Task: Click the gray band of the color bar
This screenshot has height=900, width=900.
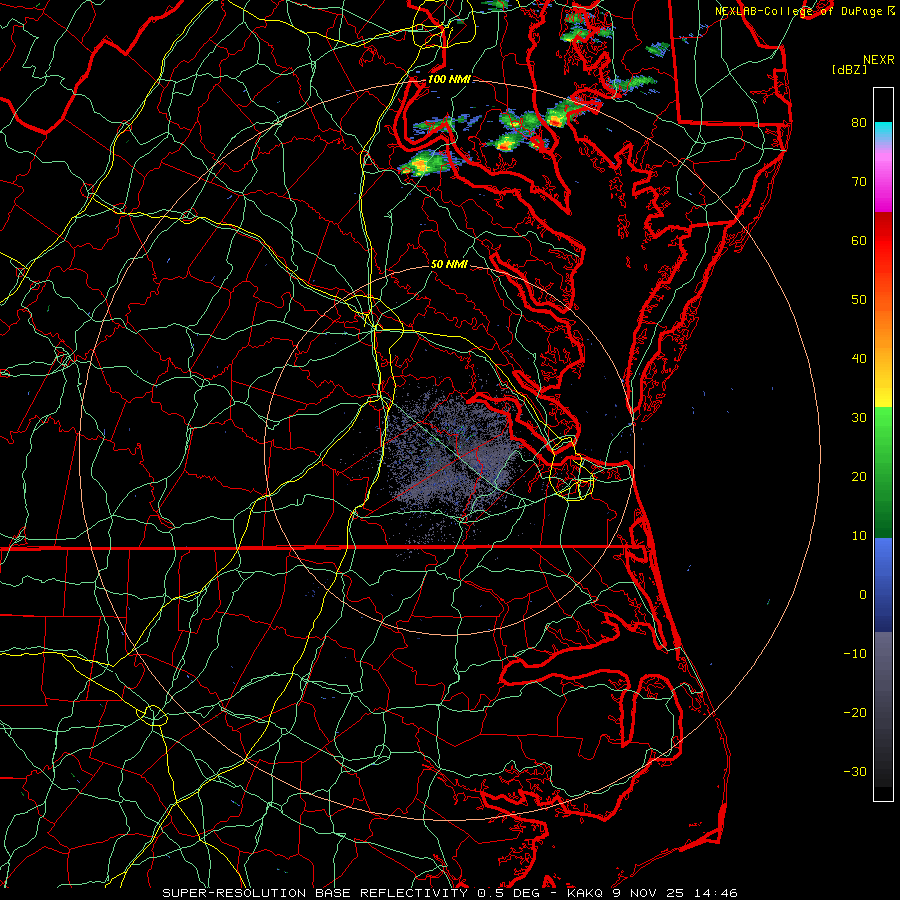Action: point(883,709)
